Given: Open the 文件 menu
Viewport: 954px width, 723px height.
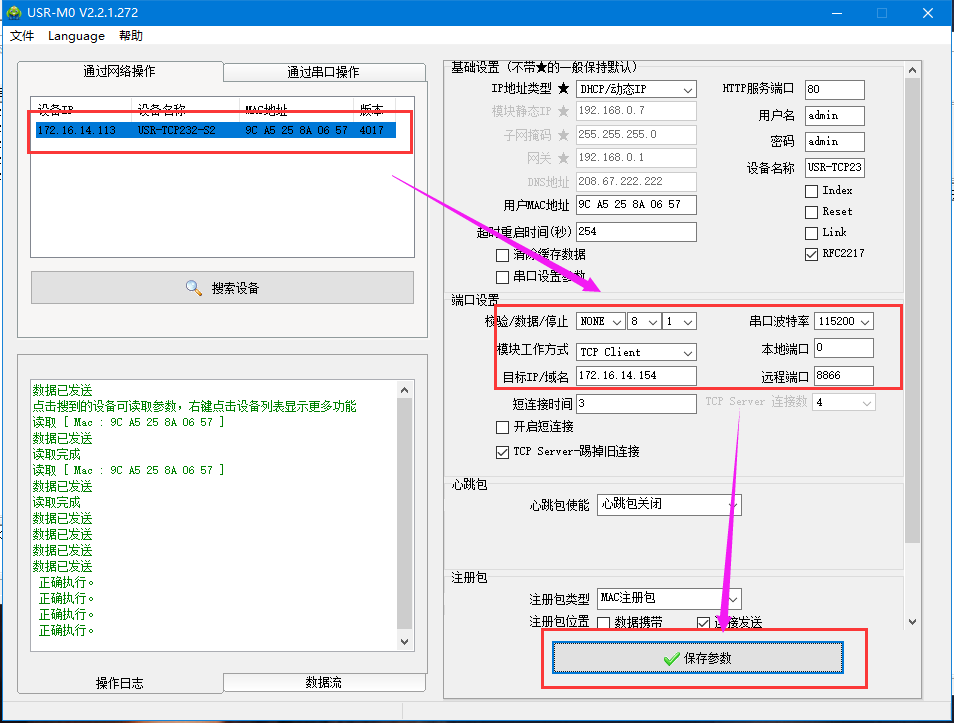Looking at the screenshot, I should click(x=22, y=36).
